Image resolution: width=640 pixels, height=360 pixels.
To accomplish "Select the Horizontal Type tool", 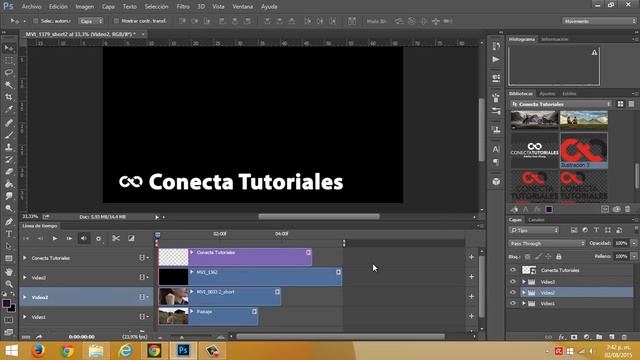I will [9, 234].
